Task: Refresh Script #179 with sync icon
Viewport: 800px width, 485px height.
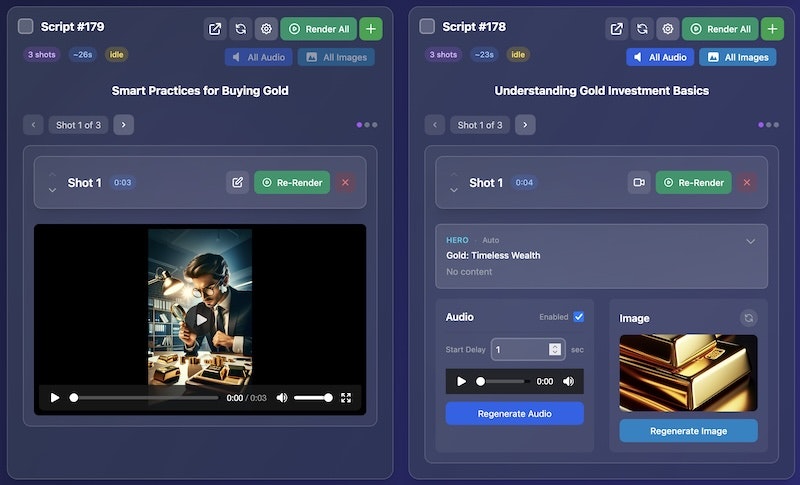Action: [241, 29]
